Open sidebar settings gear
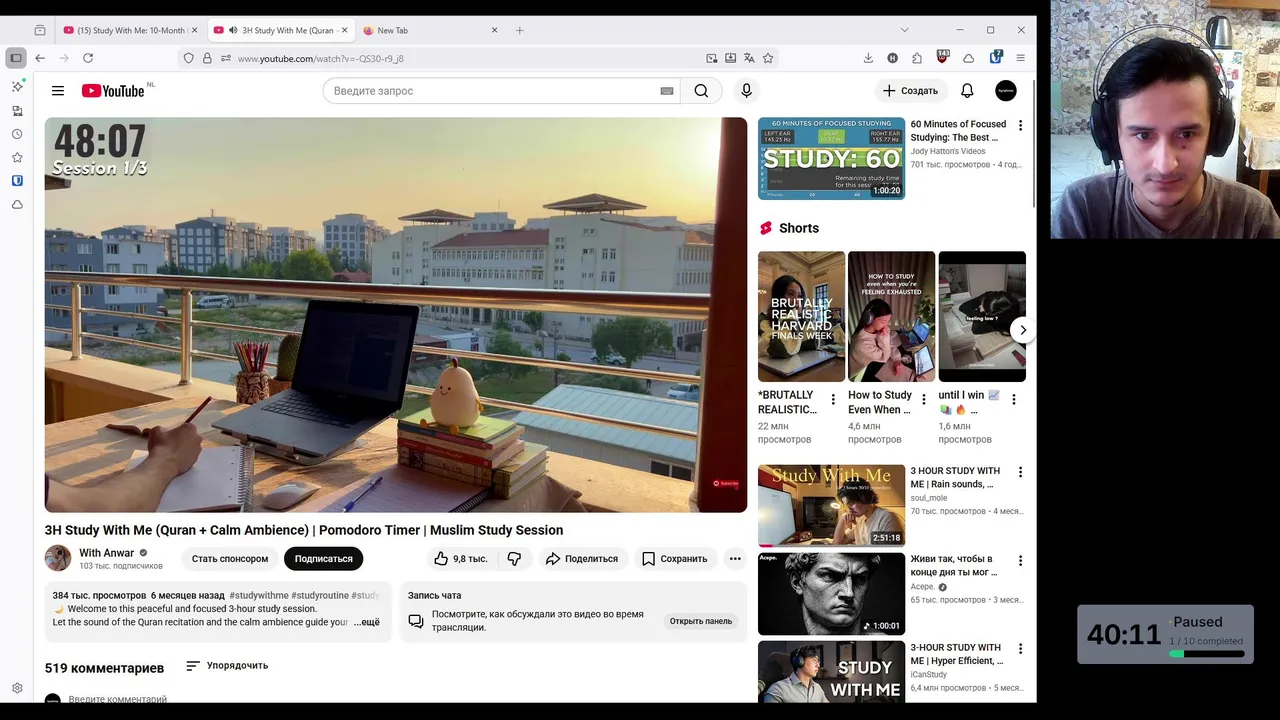 pos(17,688)
